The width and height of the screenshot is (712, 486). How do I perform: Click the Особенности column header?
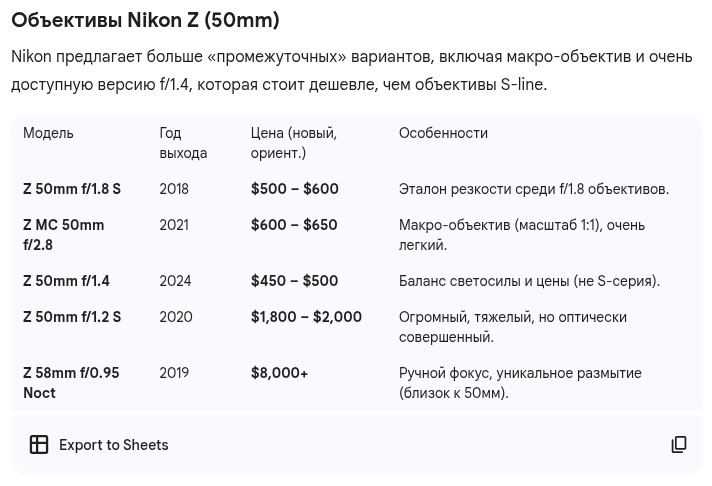coord(443,133)
